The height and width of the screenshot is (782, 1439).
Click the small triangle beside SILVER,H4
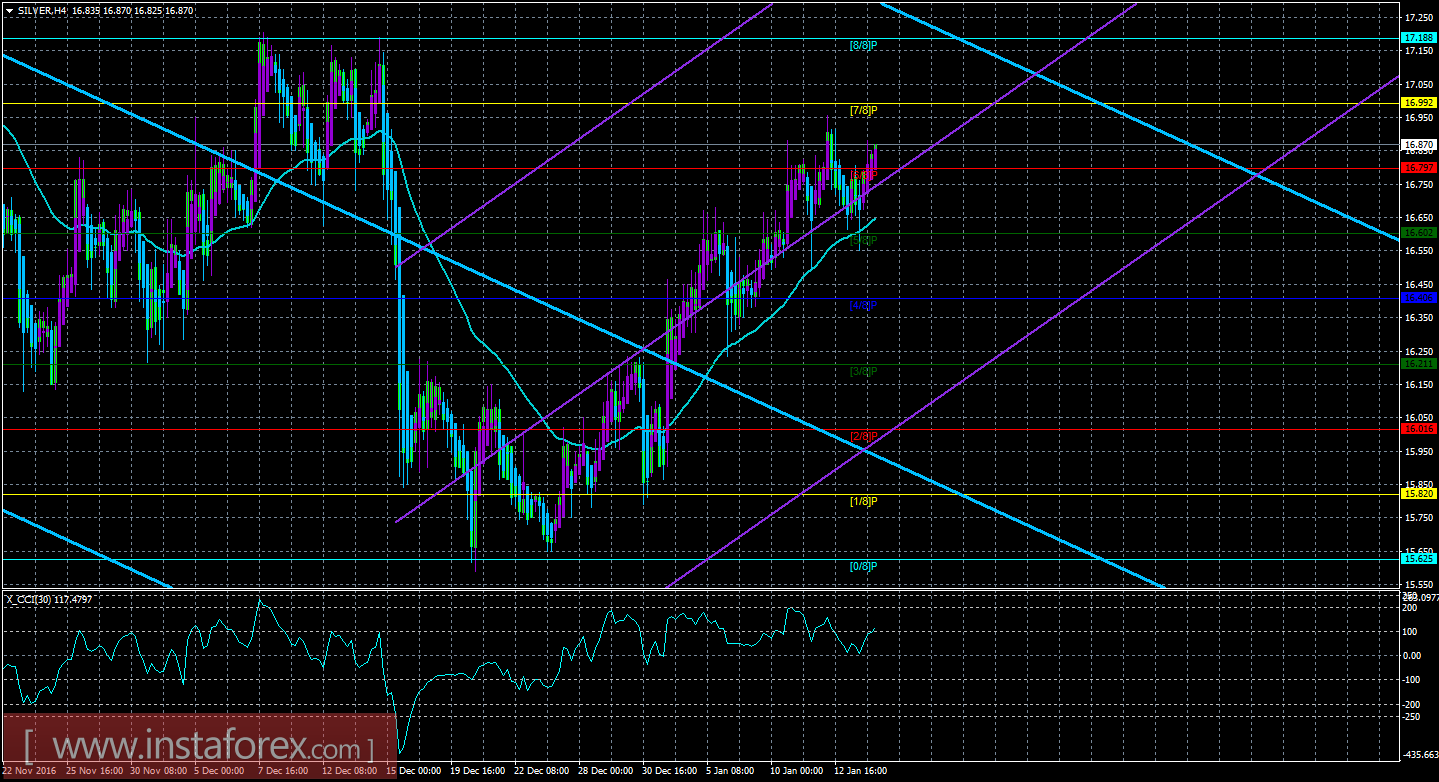(x=8, y=10)
